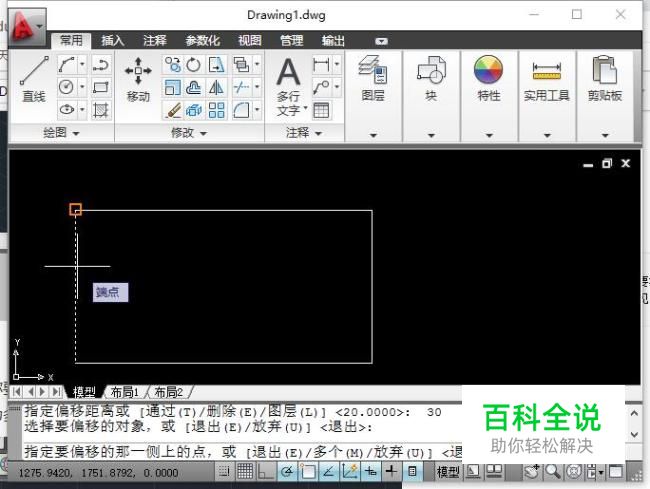
Task: Toggle Grid Display in status bar
Action: click(245, 471)
